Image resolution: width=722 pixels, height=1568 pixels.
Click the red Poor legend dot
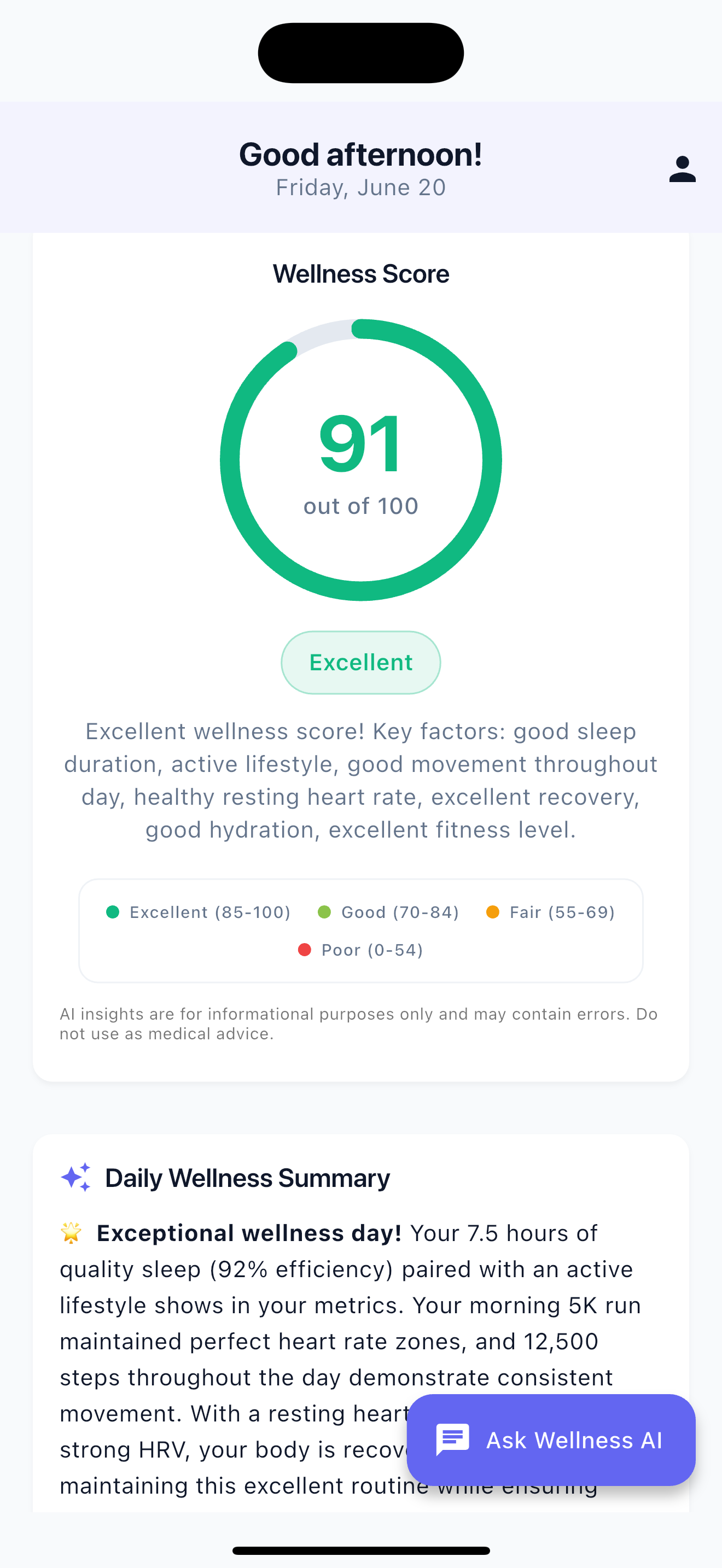pyautogui.click(x=304, y=950)
